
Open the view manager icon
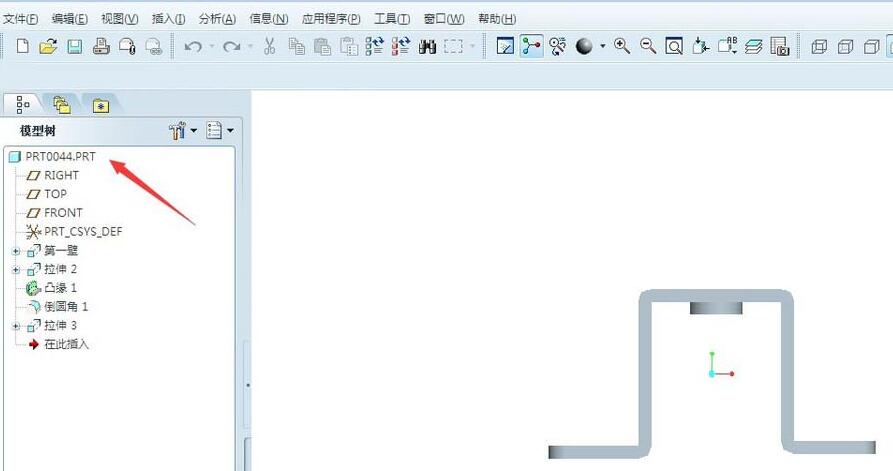pyautogui.click(x=780, y=46)
